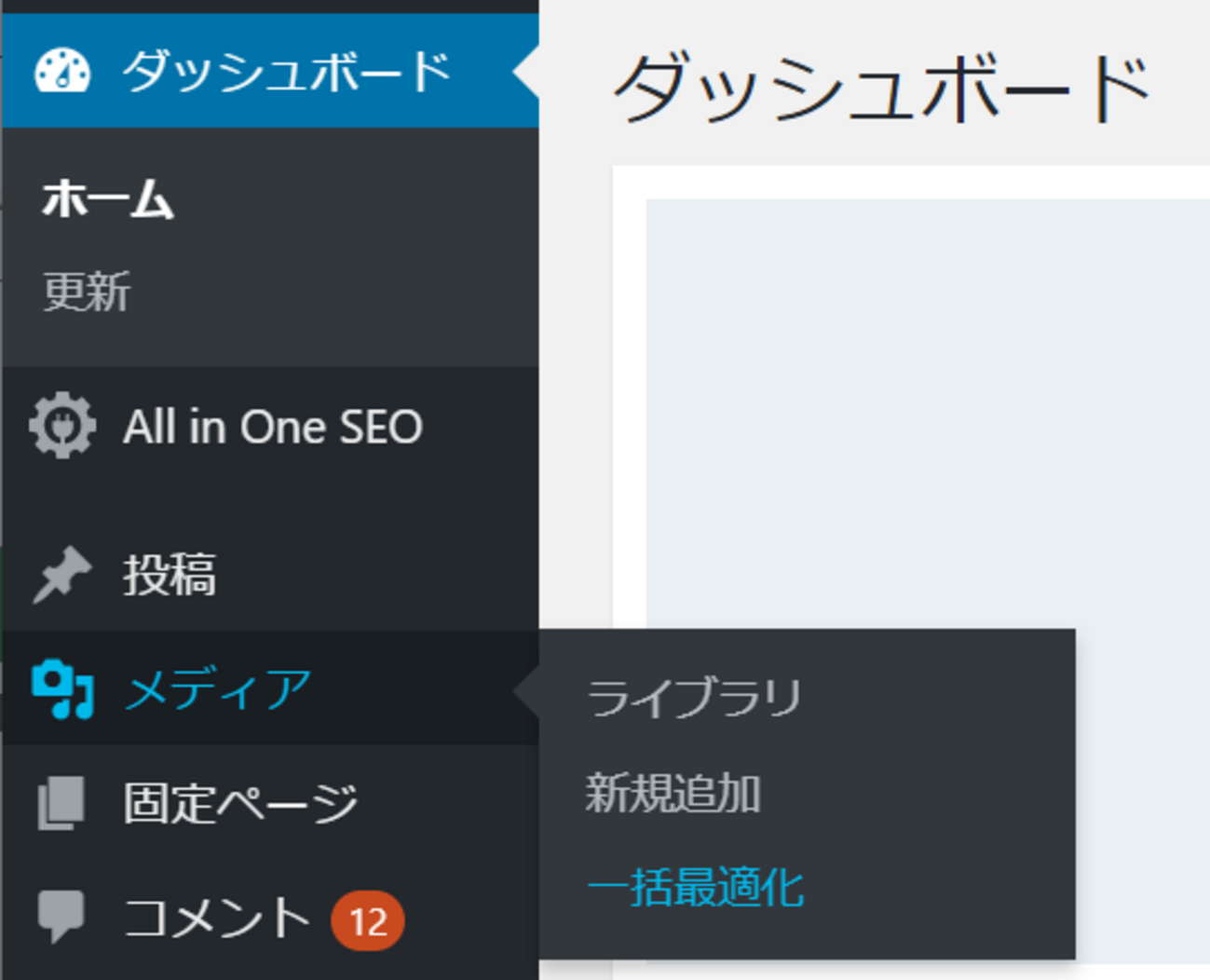Click the pushpin icon for 投稿

coord(61,574)
